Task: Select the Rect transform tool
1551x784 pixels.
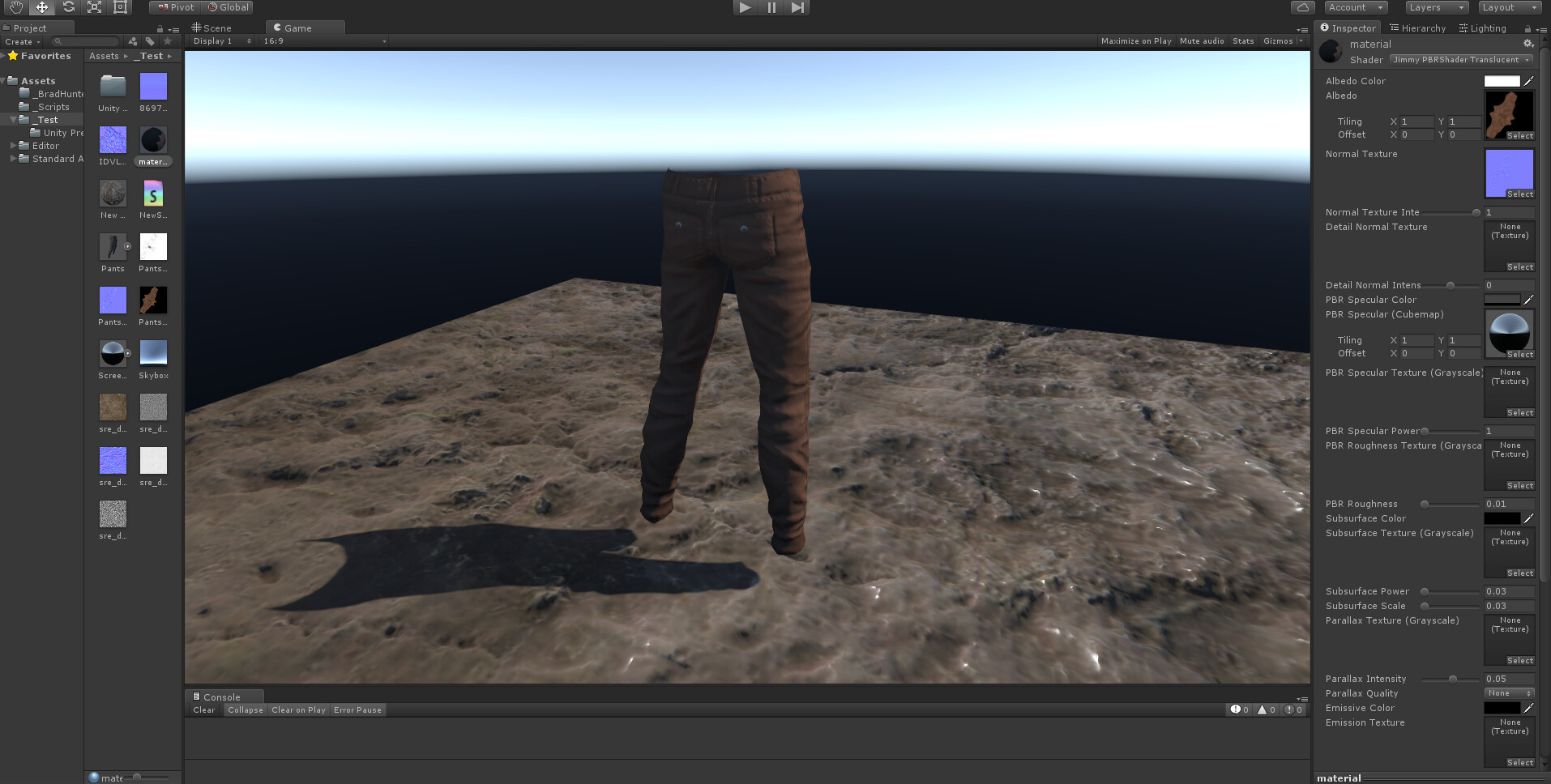Action: coord(121,7)
